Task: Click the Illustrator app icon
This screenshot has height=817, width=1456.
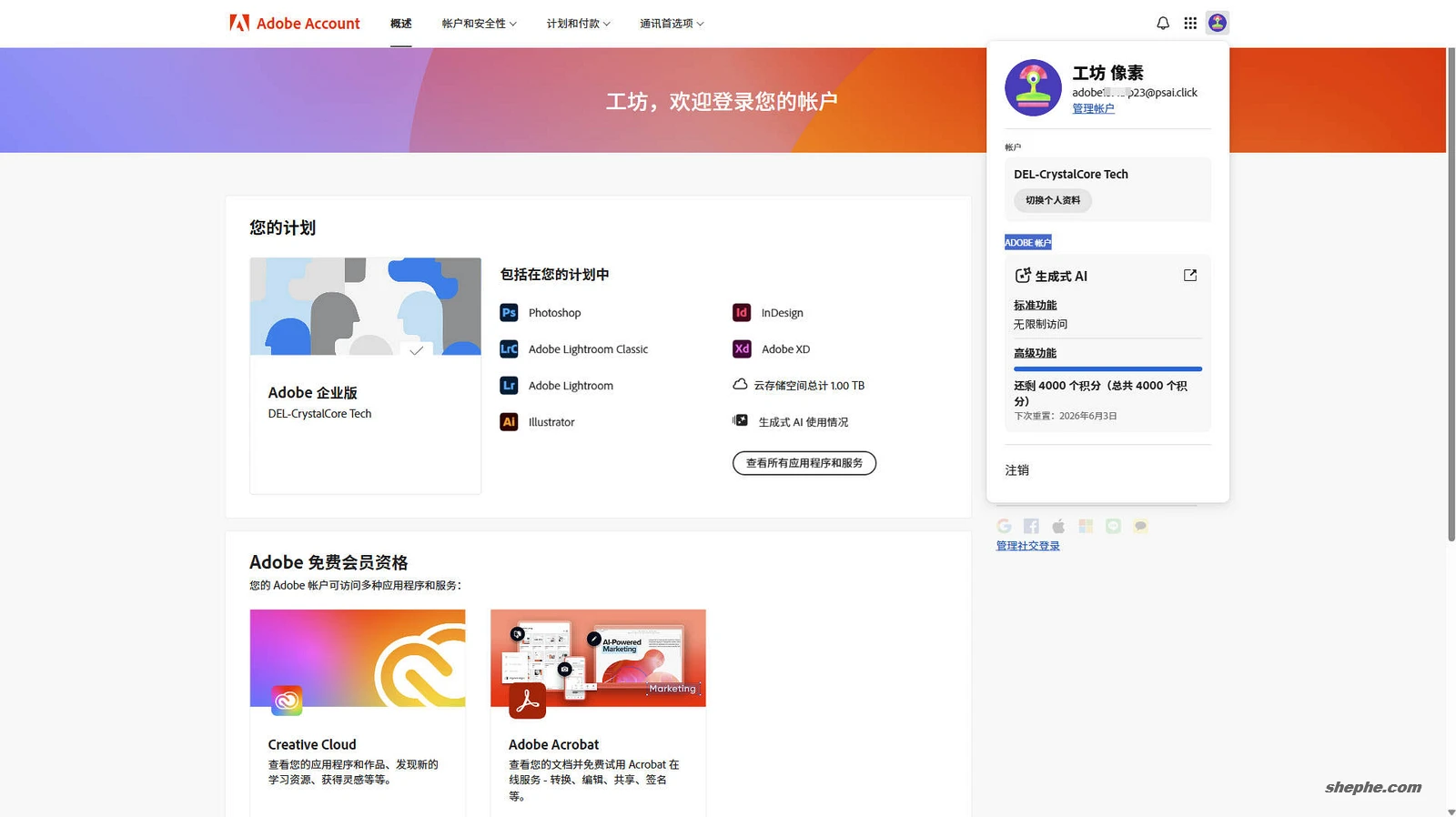Action: coord(509,421)
